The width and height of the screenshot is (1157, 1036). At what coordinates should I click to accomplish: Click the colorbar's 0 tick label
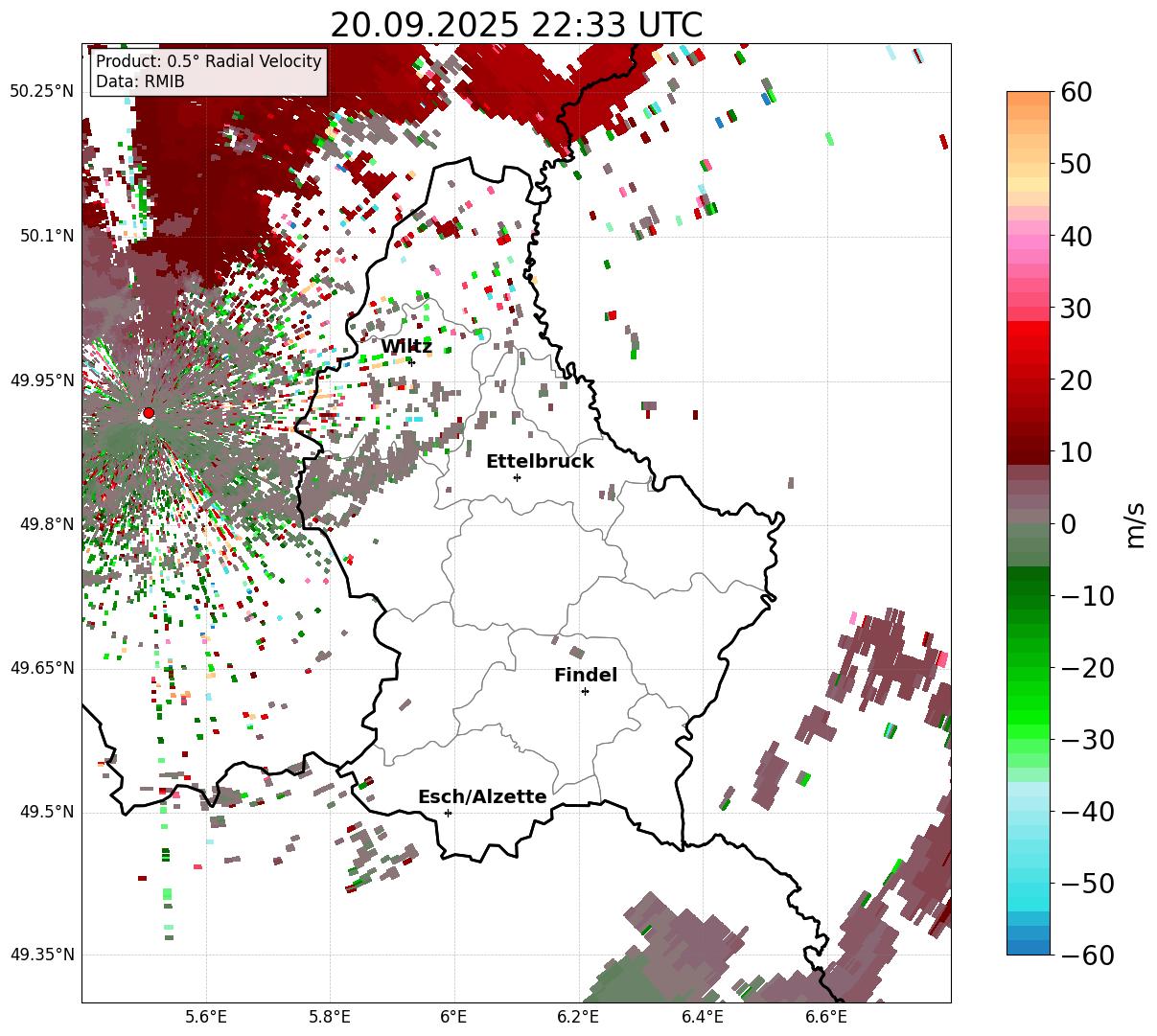(1067, 523)
